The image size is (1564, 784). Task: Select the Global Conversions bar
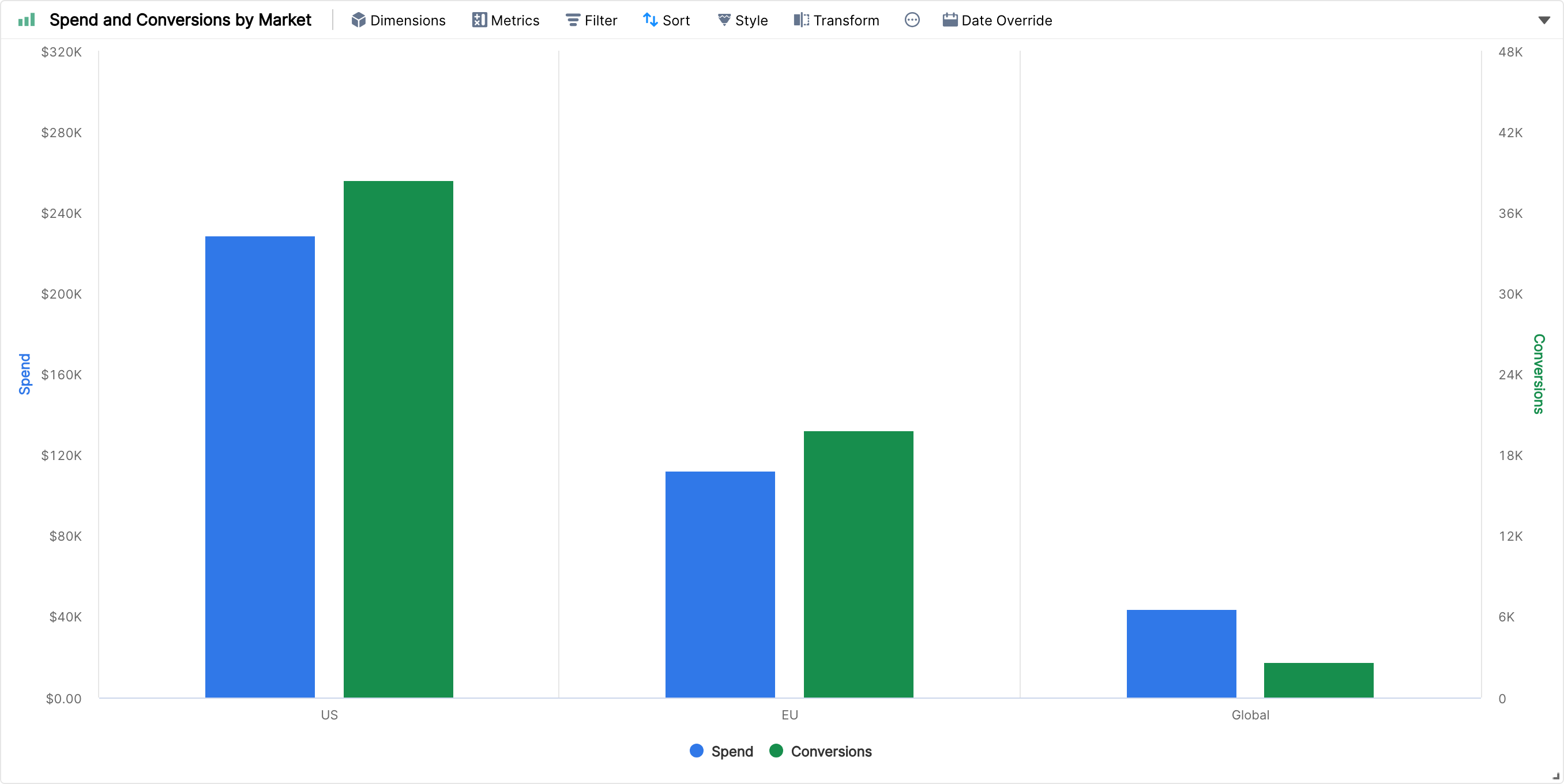tap(1319, 680)
